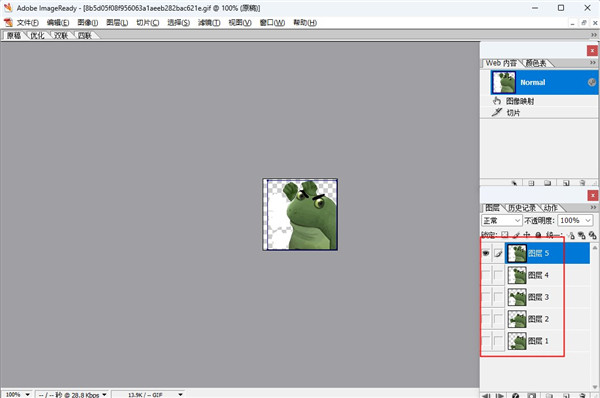
Task: Open the 窗口(W) menu
Action: [x=272, y=23]
